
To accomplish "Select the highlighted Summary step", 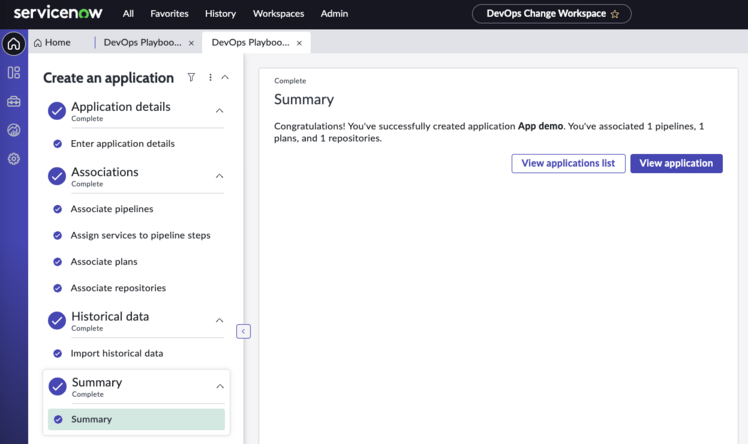I will click(136, 419).
